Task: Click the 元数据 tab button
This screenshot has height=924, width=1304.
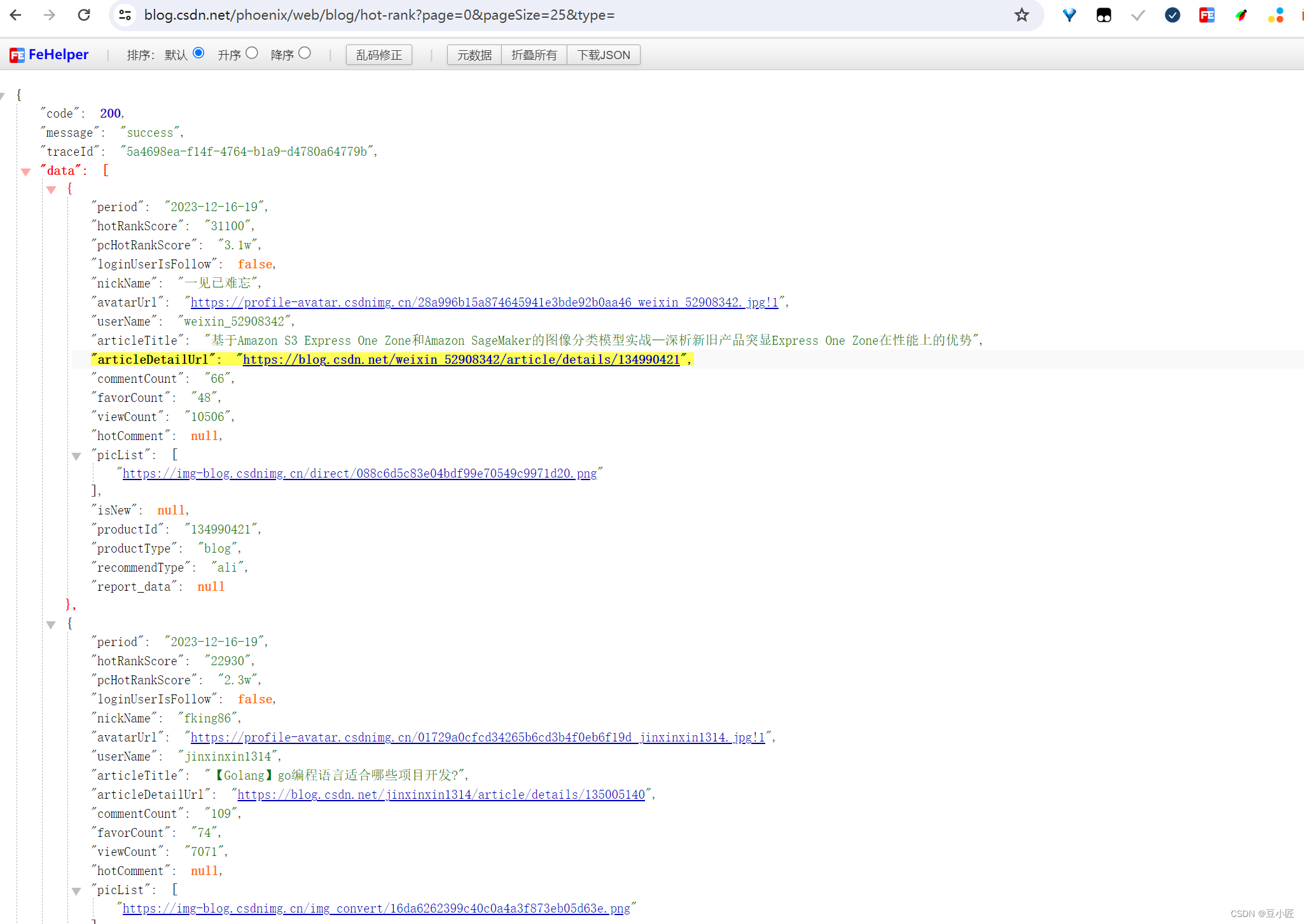Action: coord(474,55)
